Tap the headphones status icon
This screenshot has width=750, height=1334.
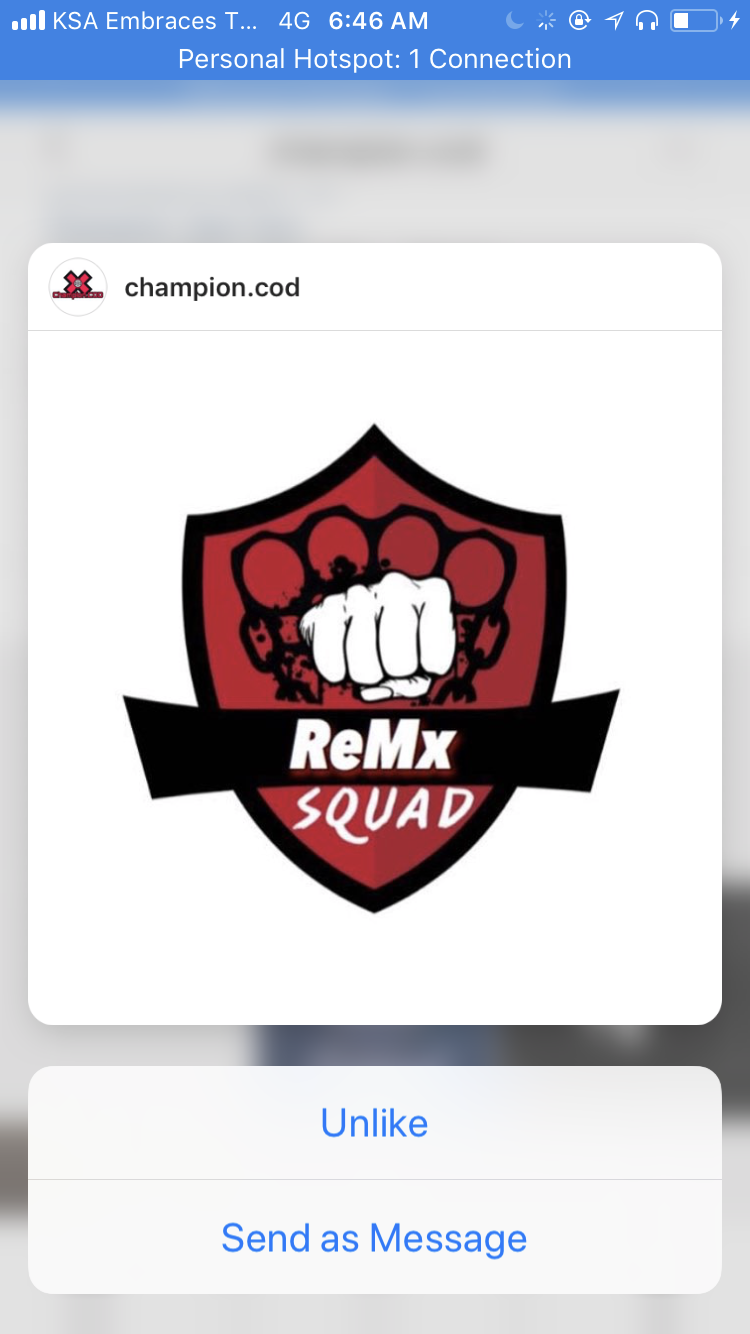coord(647,20)
